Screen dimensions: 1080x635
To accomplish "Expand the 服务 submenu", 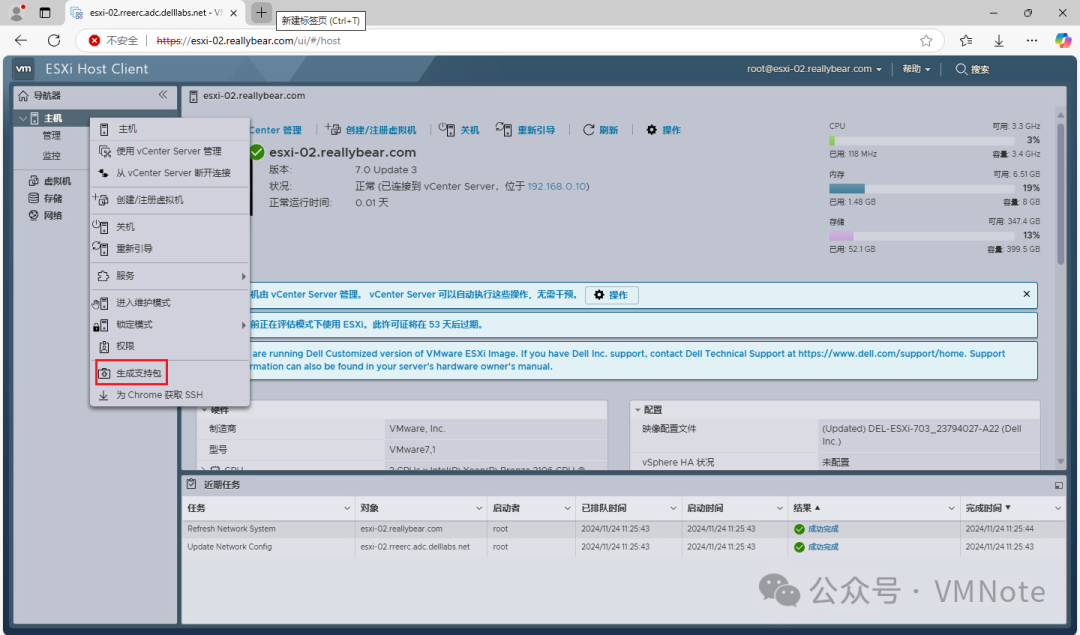I will (x=170, y=275).
